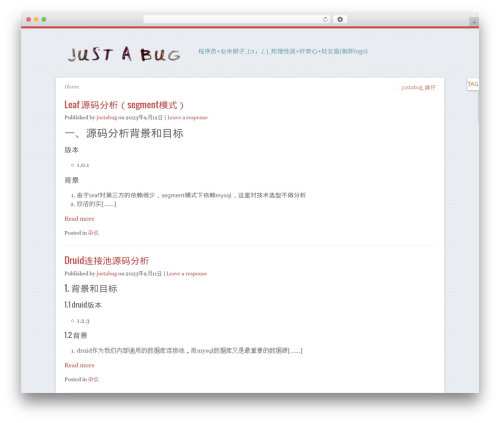This screenshot has height=423, width=500.
Task: Click the green maximize window button
Action: [x=44, y=19]
